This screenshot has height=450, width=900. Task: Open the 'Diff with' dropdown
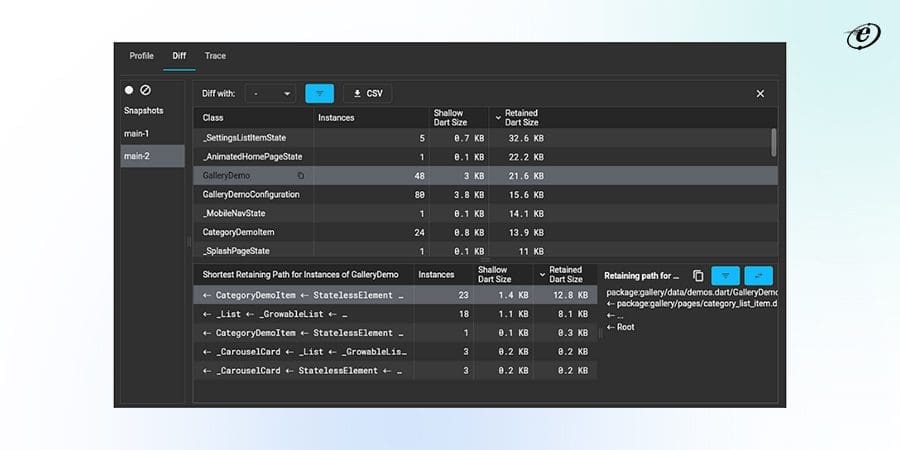271,94
